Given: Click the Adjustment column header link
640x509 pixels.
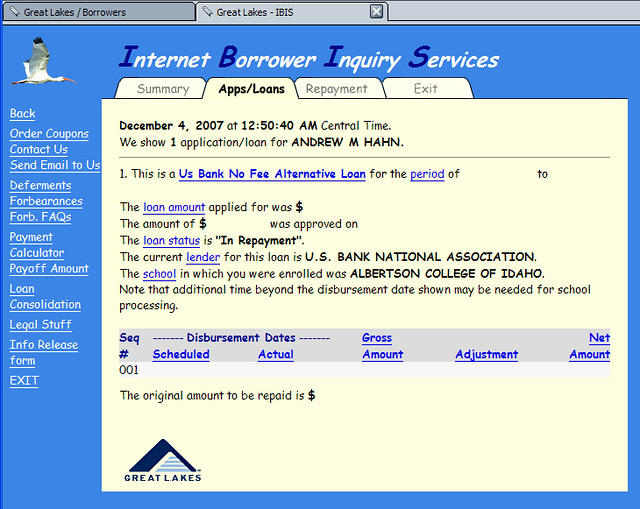Looking at the screenshot, I should click(x=487, y=354).
